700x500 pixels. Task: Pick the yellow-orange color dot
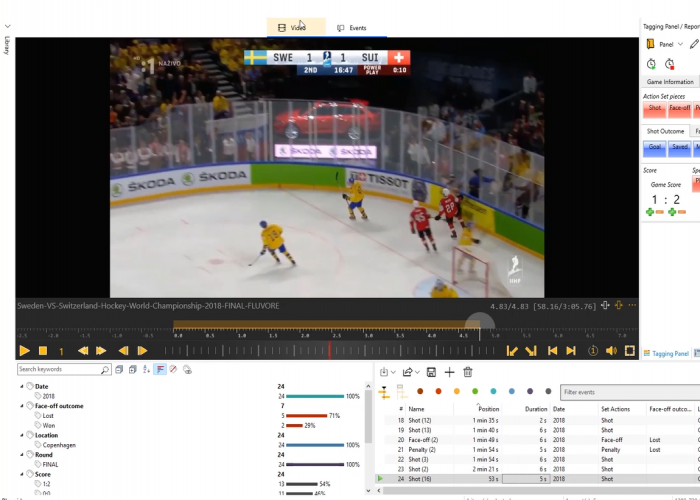pyautogui.click(x=457, y=392)
